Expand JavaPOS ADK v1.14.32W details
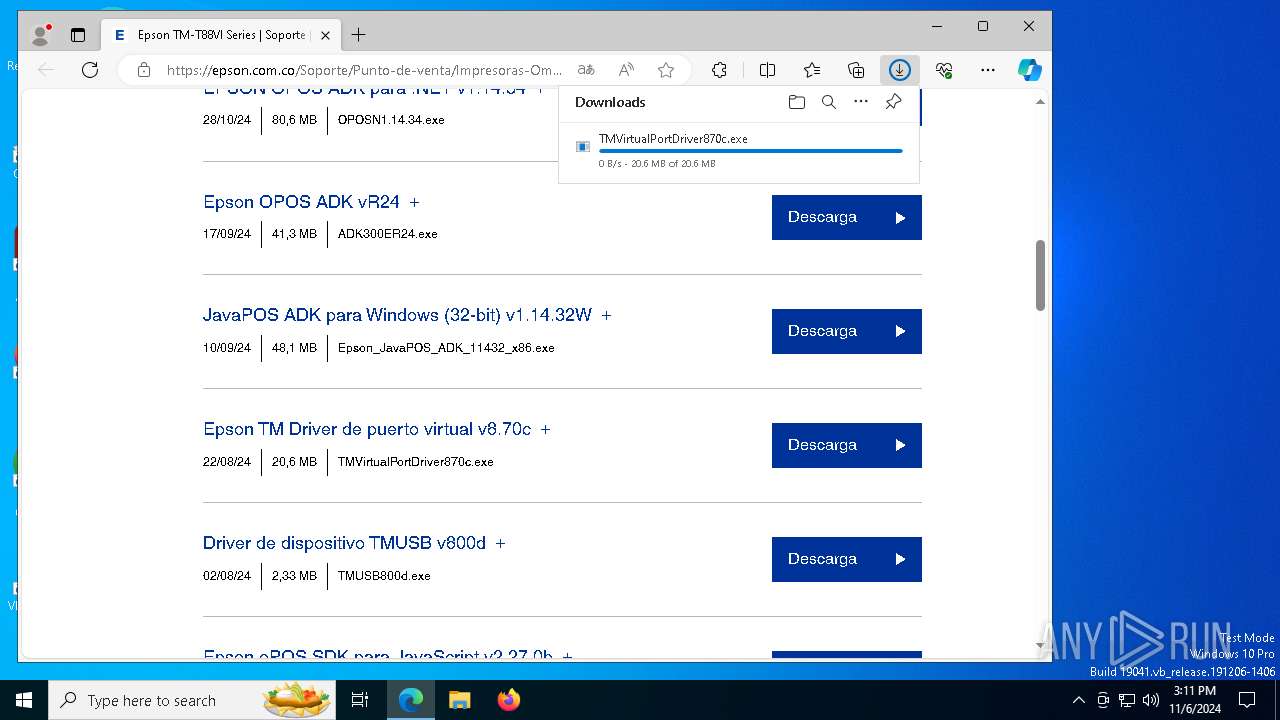Image resolution: width=1280 pixels, height=720 pixels. pyautogui.click(x=606, y=315)
